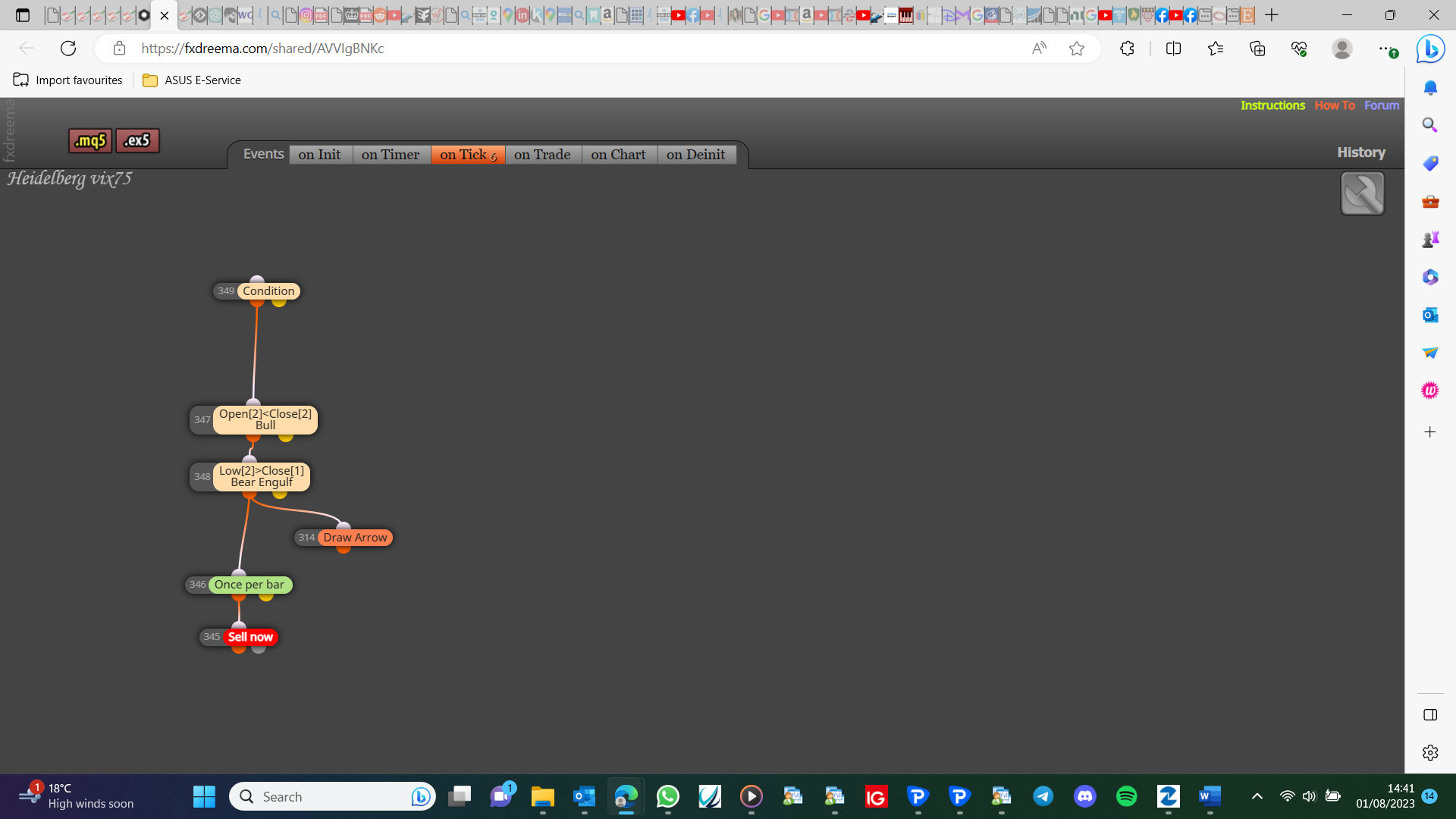Download the .ex5 compiled file
Image resolution: width=1456 pixels, height=819 pixels.
point(137,141)
